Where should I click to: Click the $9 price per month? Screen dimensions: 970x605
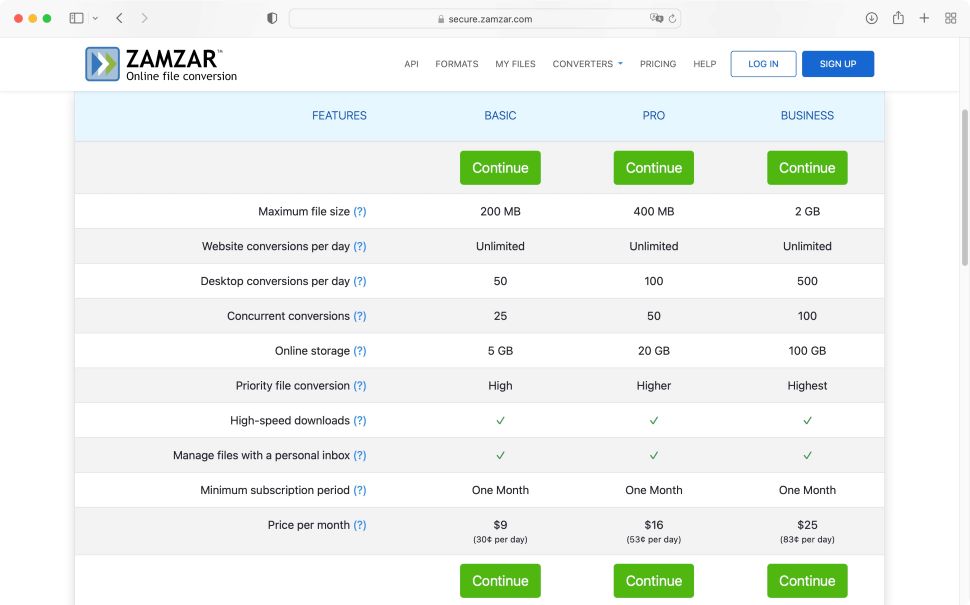coord(500,525)
